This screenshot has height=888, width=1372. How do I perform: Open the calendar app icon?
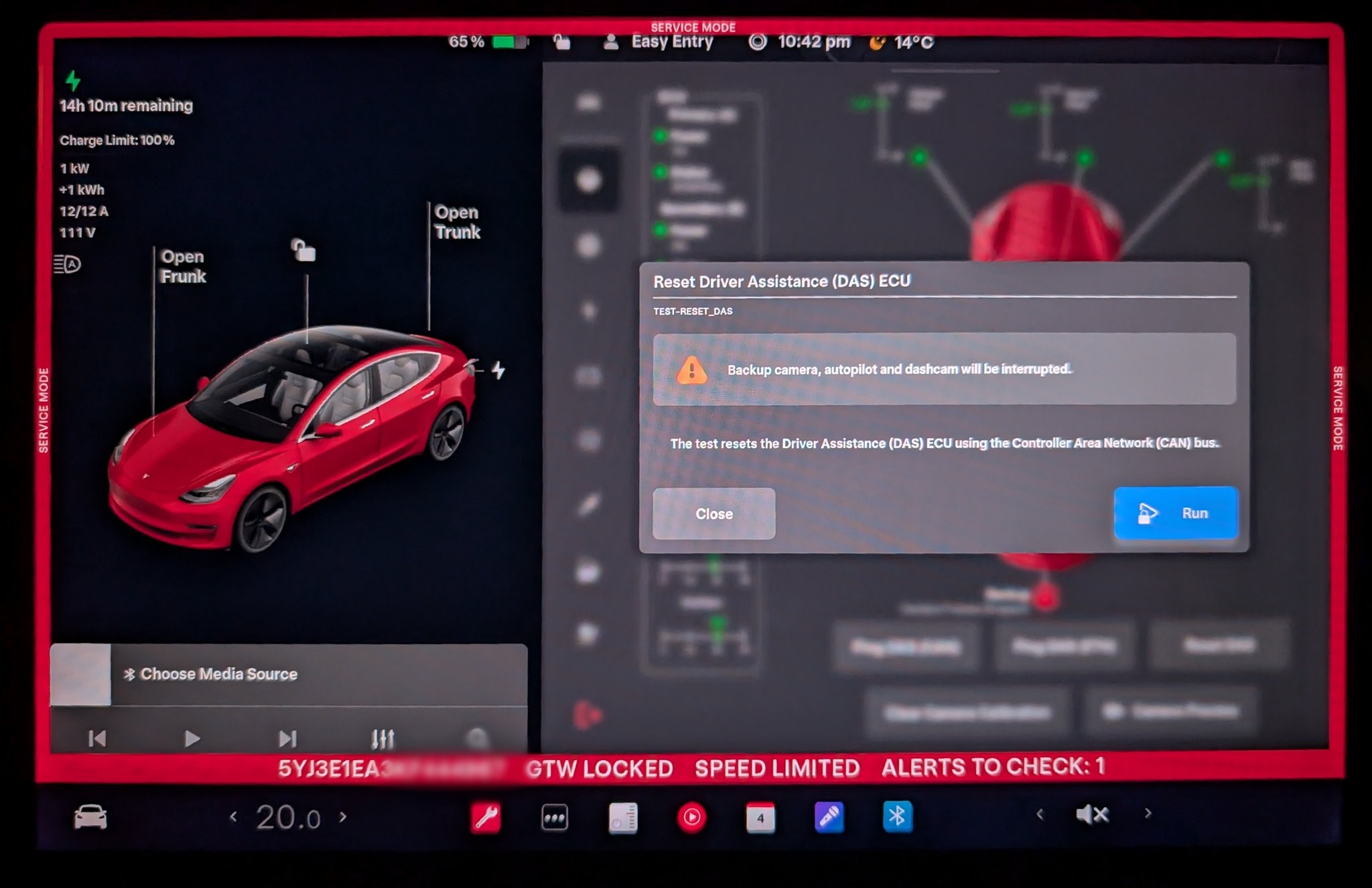(760, 818)
